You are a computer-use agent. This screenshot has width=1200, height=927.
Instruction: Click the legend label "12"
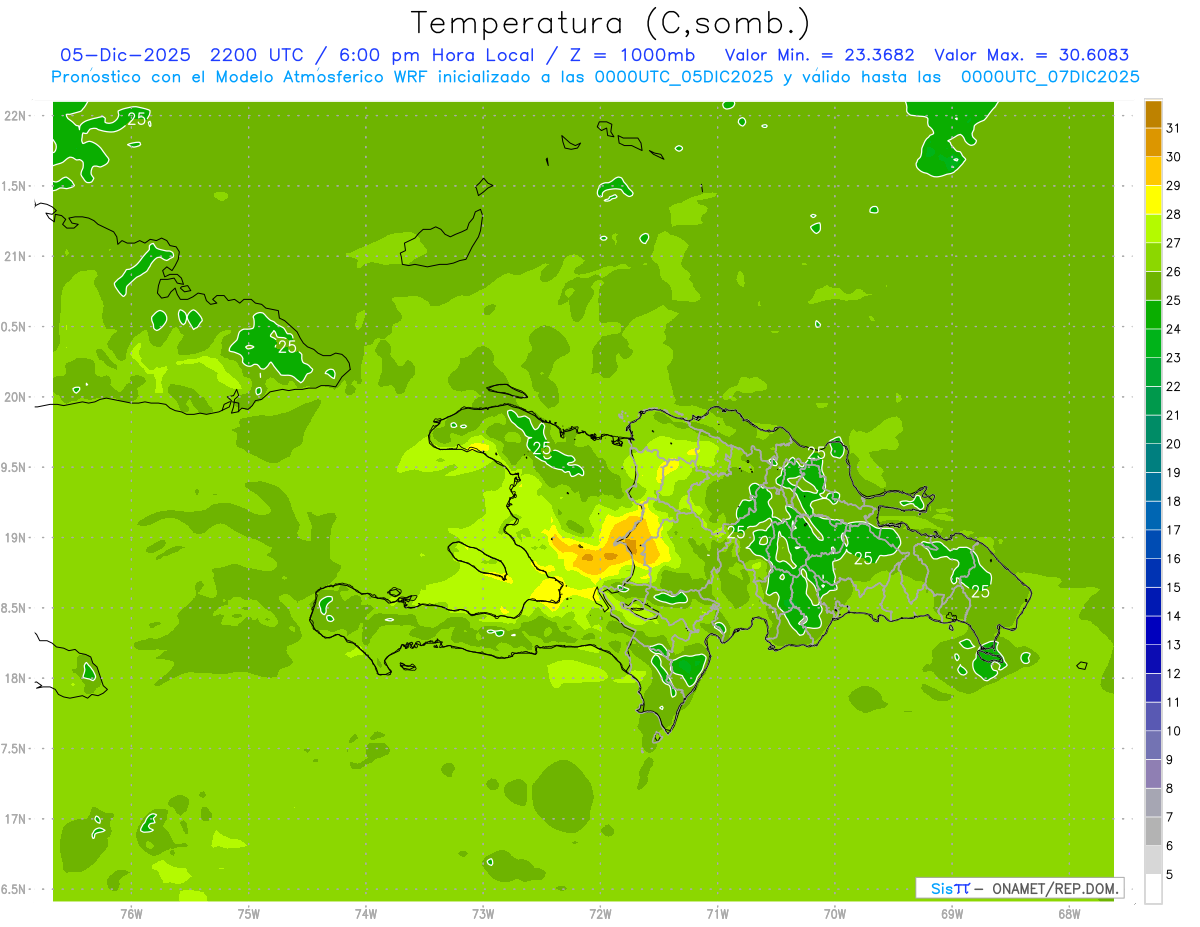coord(1174,673)
